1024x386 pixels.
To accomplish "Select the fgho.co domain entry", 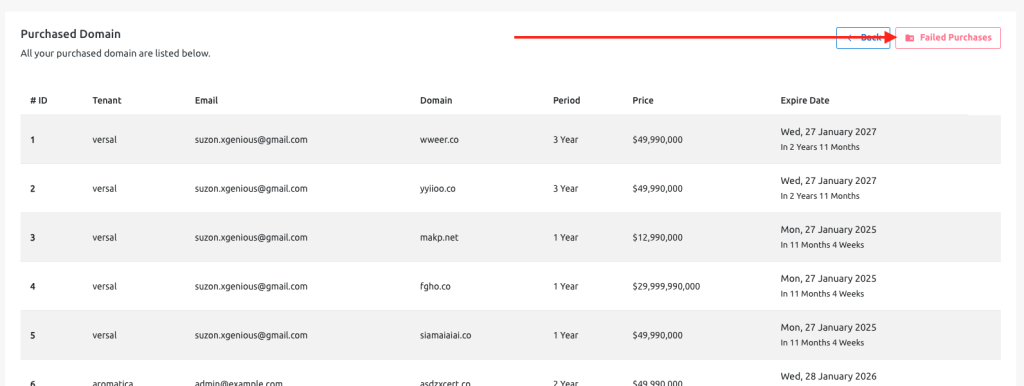I will click(434, 286).
